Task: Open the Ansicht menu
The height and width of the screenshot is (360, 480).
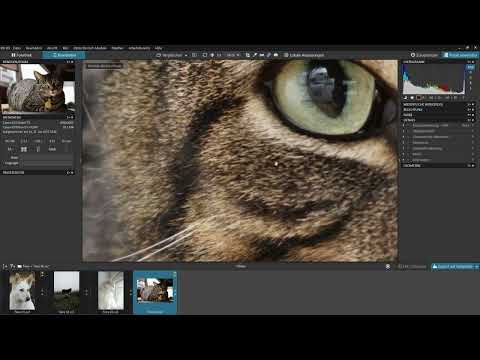Action: coord(52,48)
